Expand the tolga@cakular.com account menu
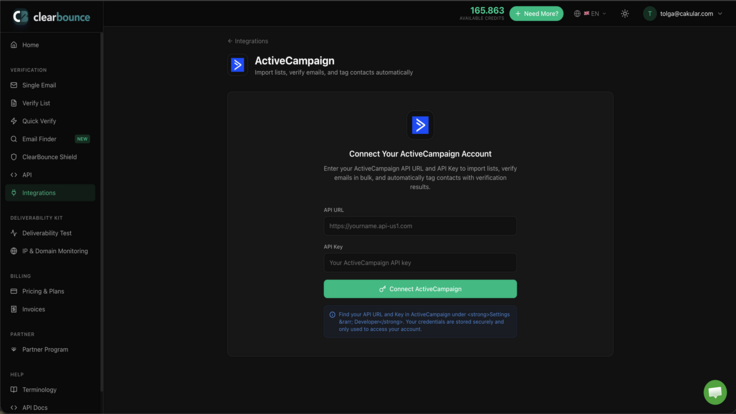The image size is (736, 414). click(683, 14)
